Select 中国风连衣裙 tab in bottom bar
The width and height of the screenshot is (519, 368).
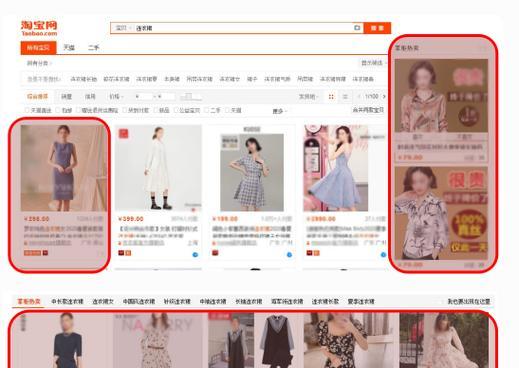pos(139,302)
